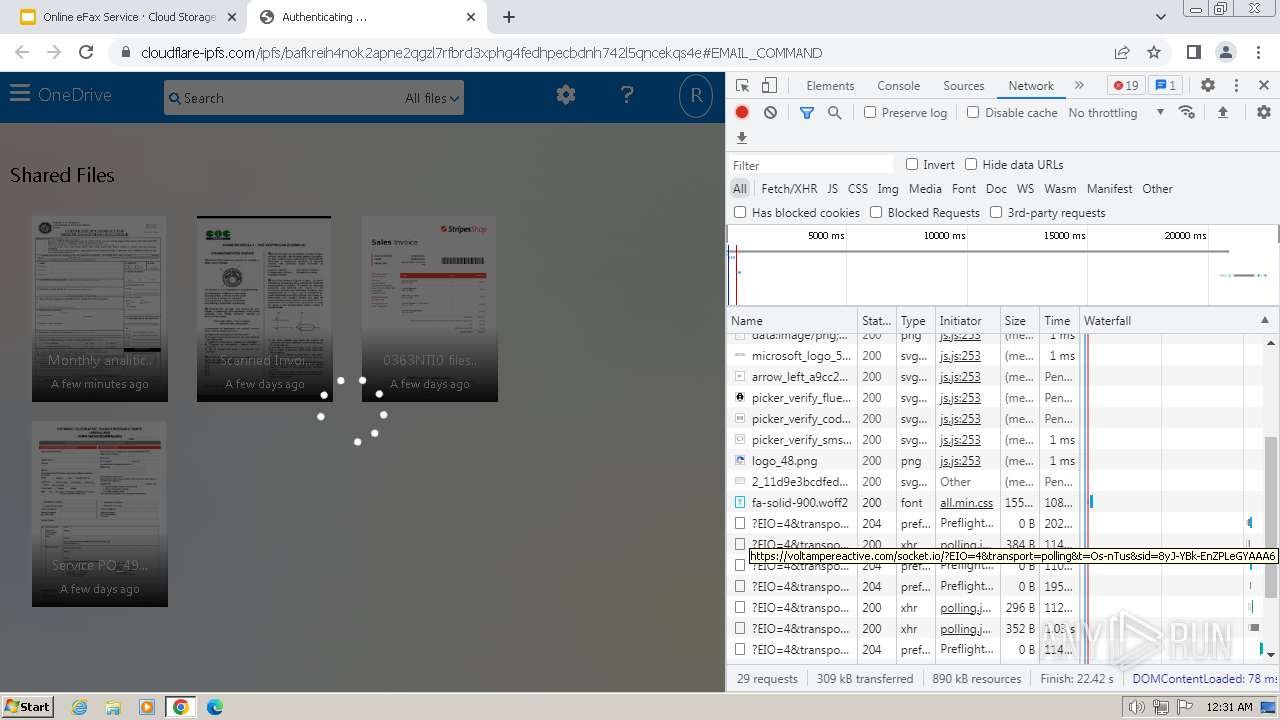1280x720 pixels.
Task: Check Hide data URLs option
Action: (x=971, y=164)
